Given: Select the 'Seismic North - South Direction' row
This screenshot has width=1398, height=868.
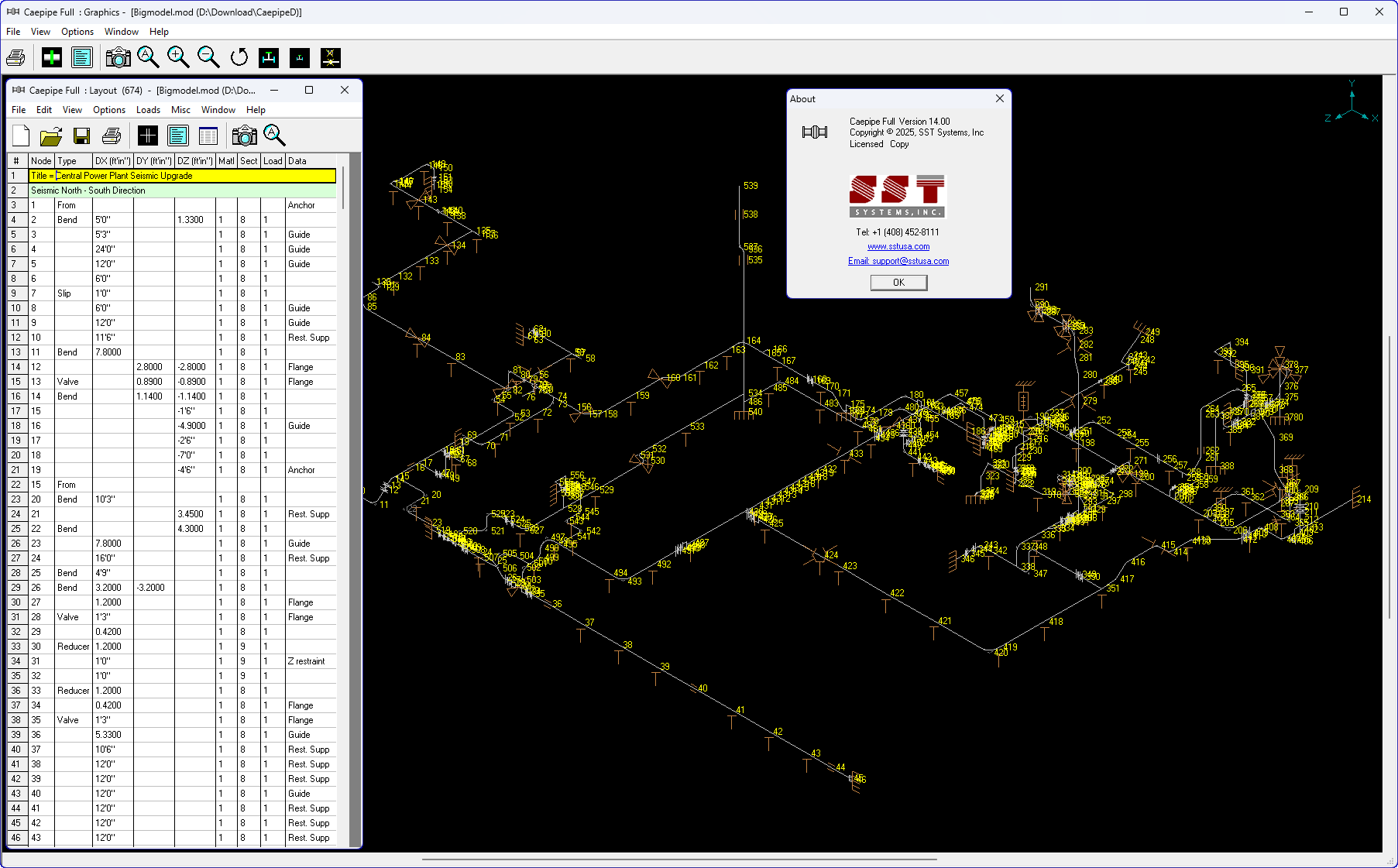Looking at the screenshot, I should [x=182, y=190].
